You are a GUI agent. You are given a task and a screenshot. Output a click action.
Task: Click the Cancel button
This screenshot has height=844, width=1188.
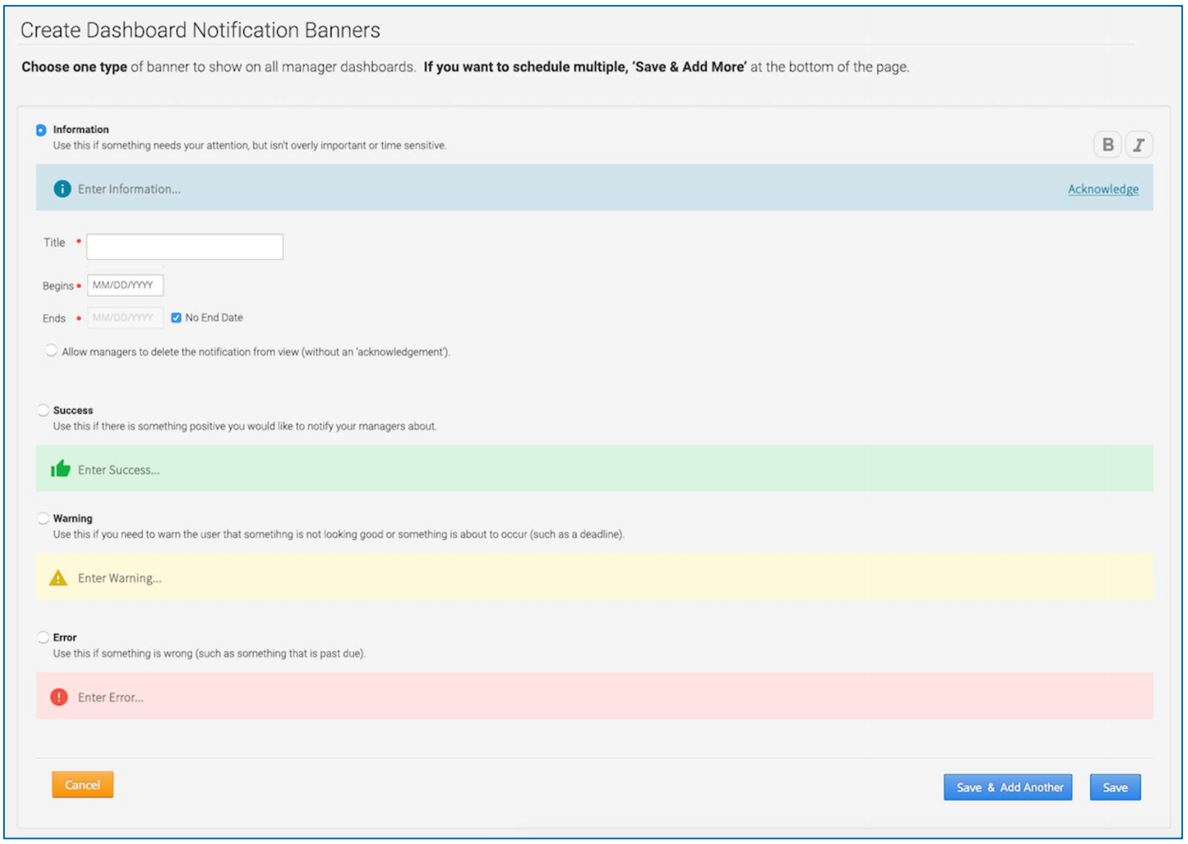click(81, 785)
